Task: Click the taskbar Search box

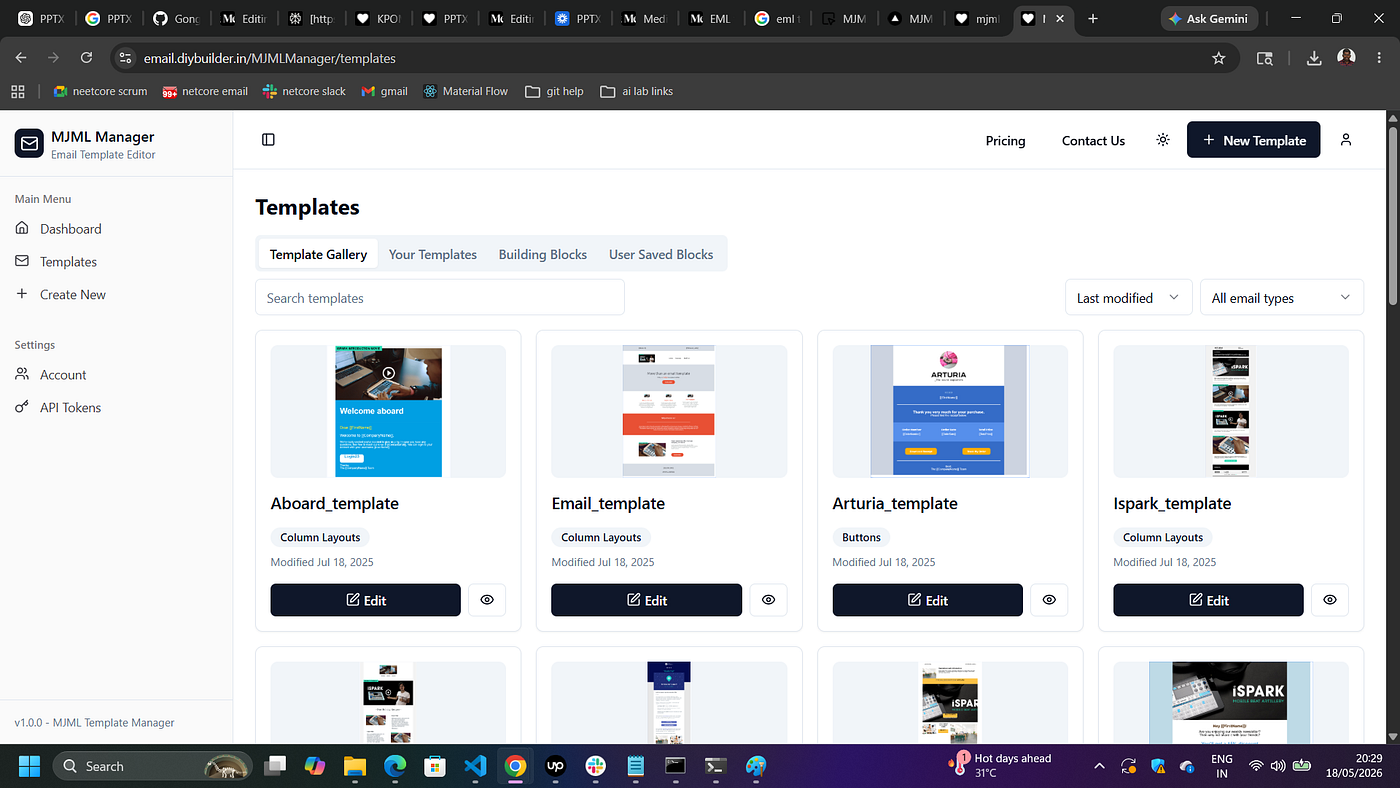Action: click(x=153, y=766)
